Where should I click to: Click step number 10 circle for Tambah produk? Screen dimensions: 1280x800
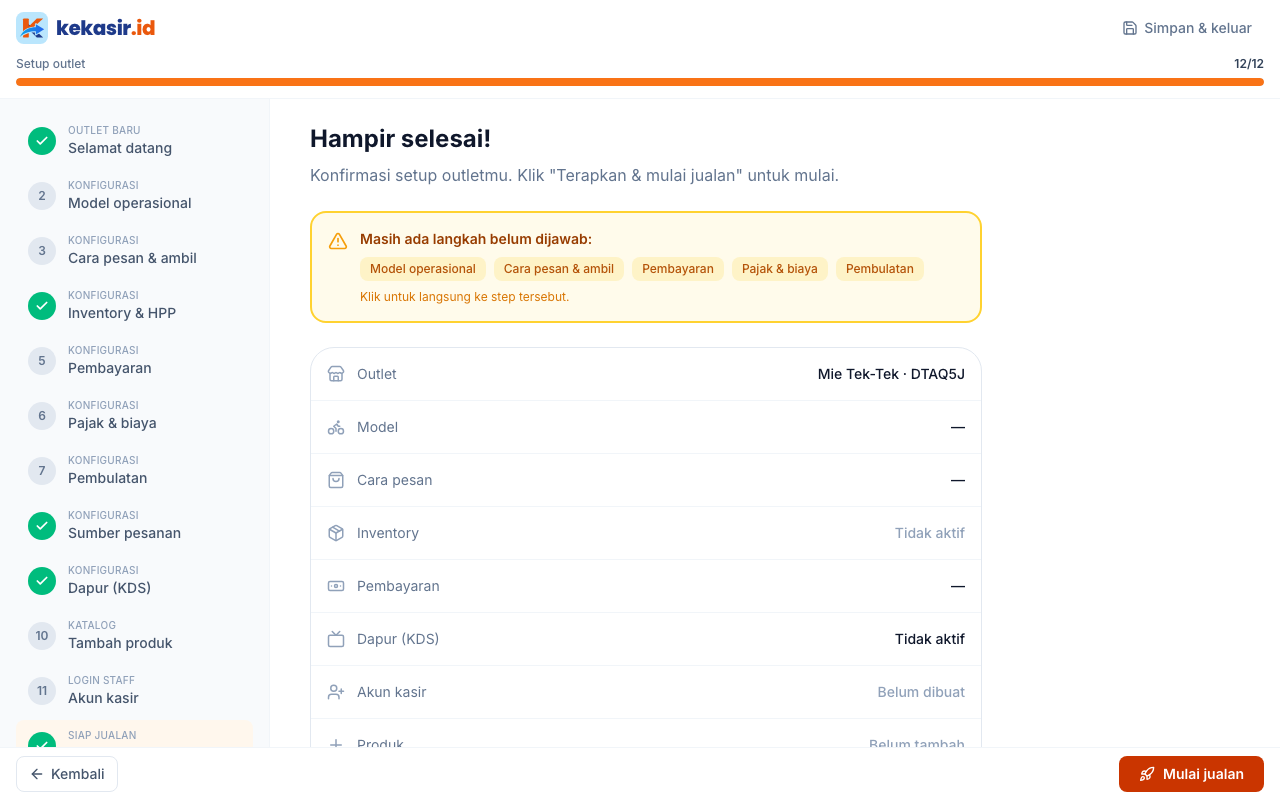click(42, 636)
